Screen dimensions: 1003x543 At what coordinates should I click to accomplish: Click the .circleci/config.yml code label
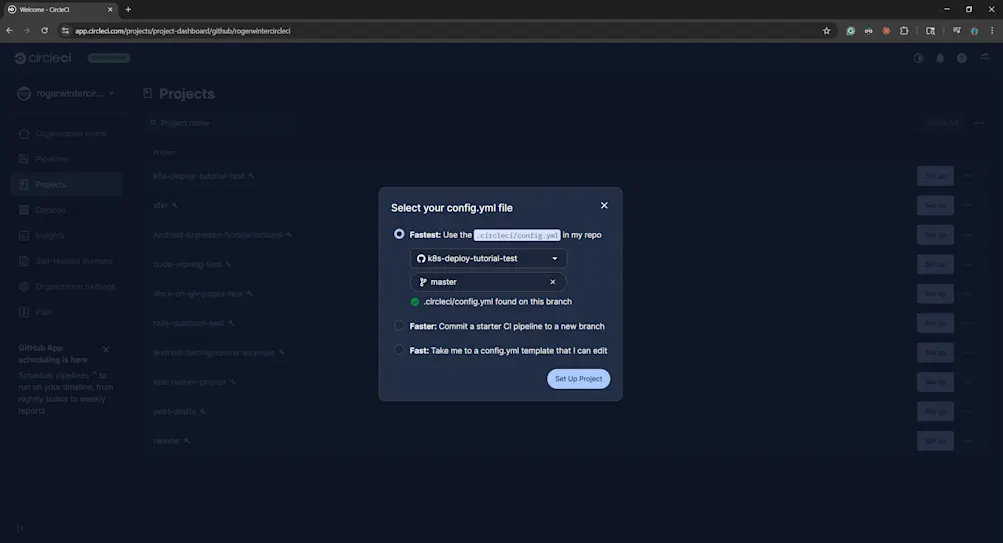click(517, 235)
